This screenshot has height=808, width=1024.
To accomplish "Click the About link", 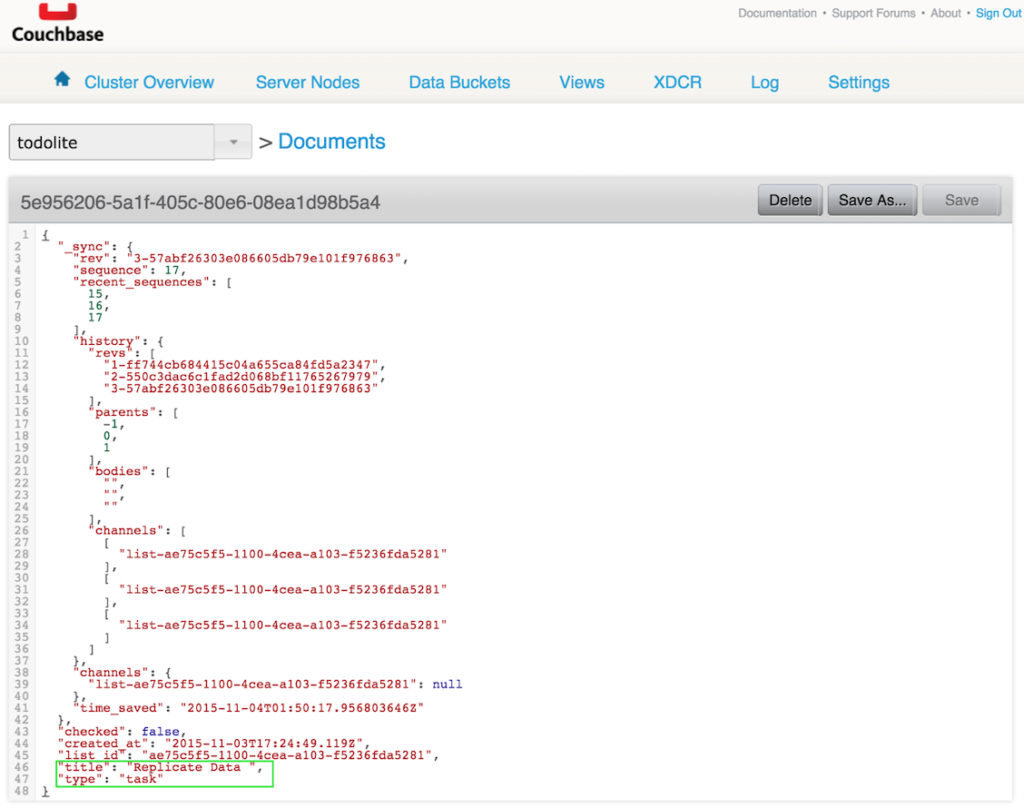I will [945, 13].
